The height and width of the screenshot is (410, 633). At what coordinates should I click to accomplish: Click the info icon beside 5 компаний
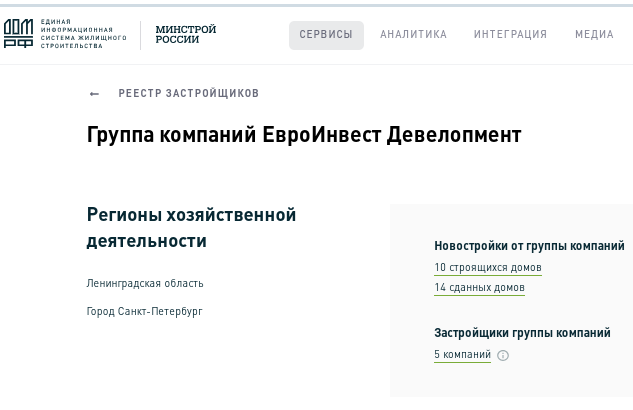point(503,355)
